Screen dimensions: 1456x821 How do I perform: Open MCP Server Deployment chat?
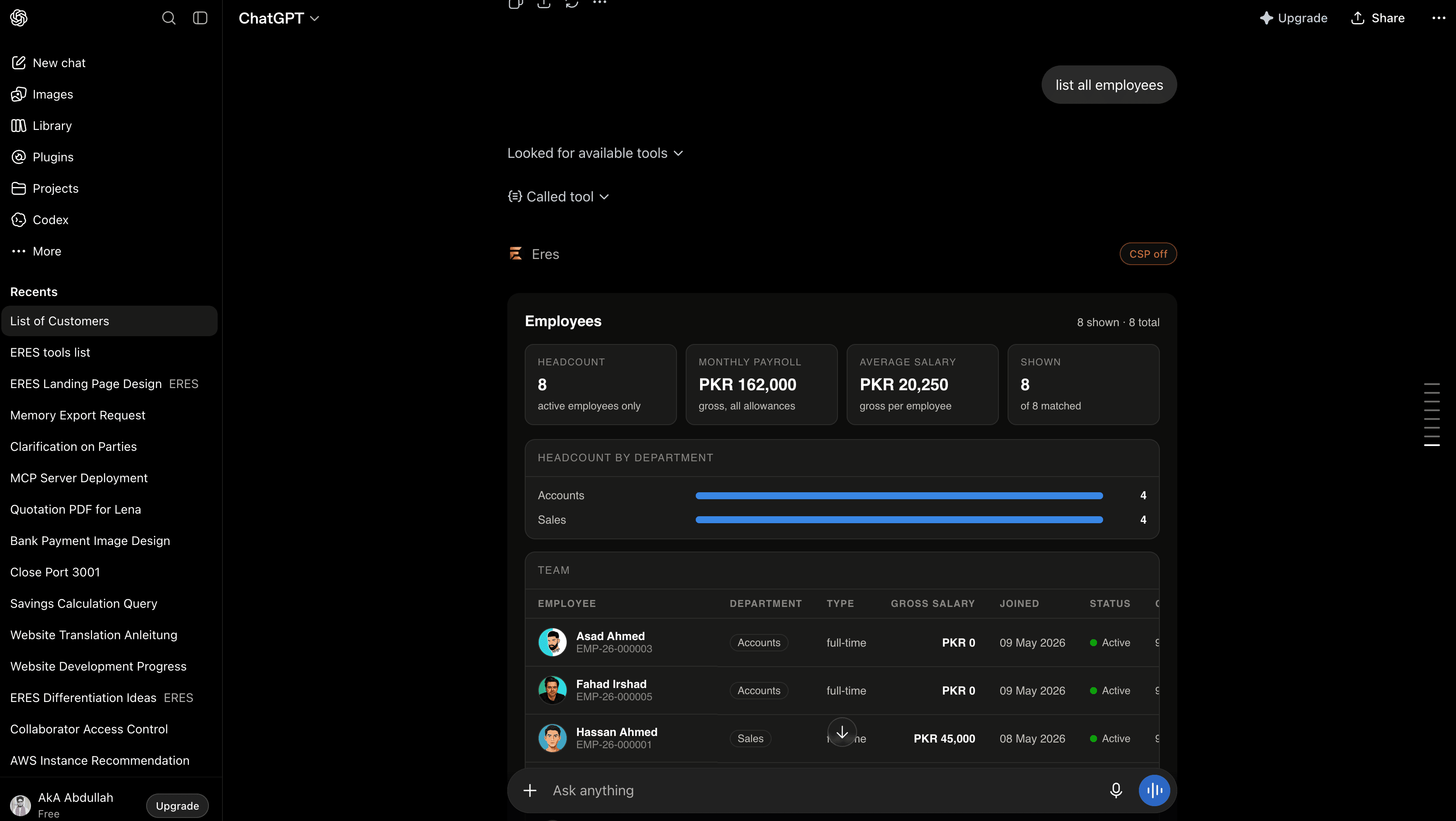click(x=109, y=478)
